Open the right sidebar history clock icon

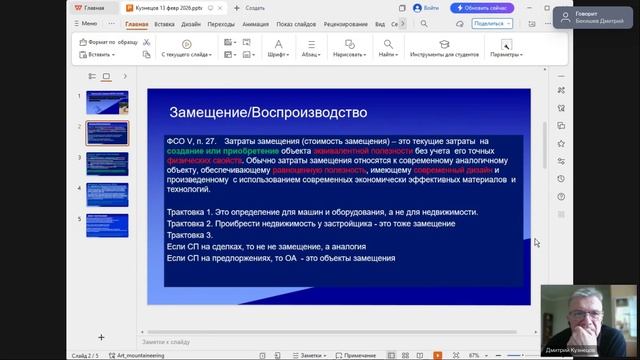click(x=561, y=179)
